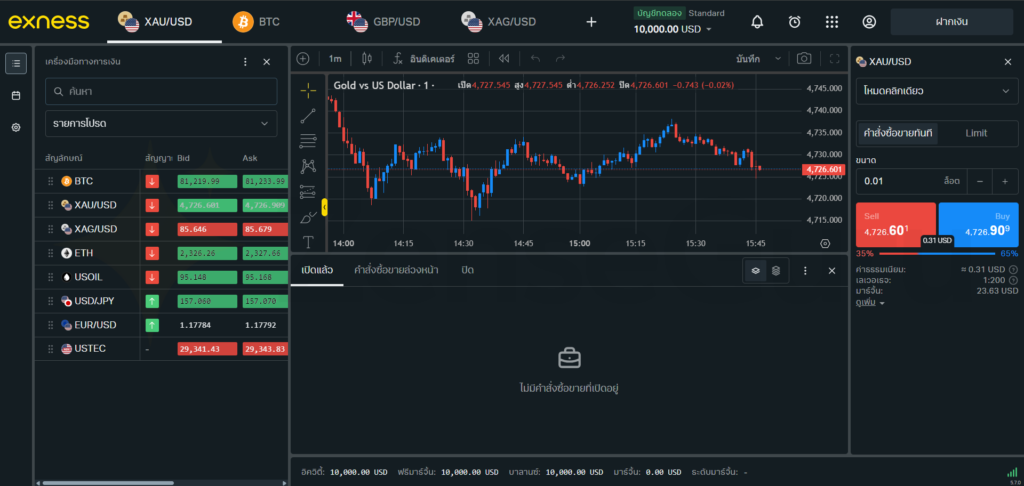Increase lot size with plus button
This screenshot has height=486, width=1024.
(x=1004, y=181)
